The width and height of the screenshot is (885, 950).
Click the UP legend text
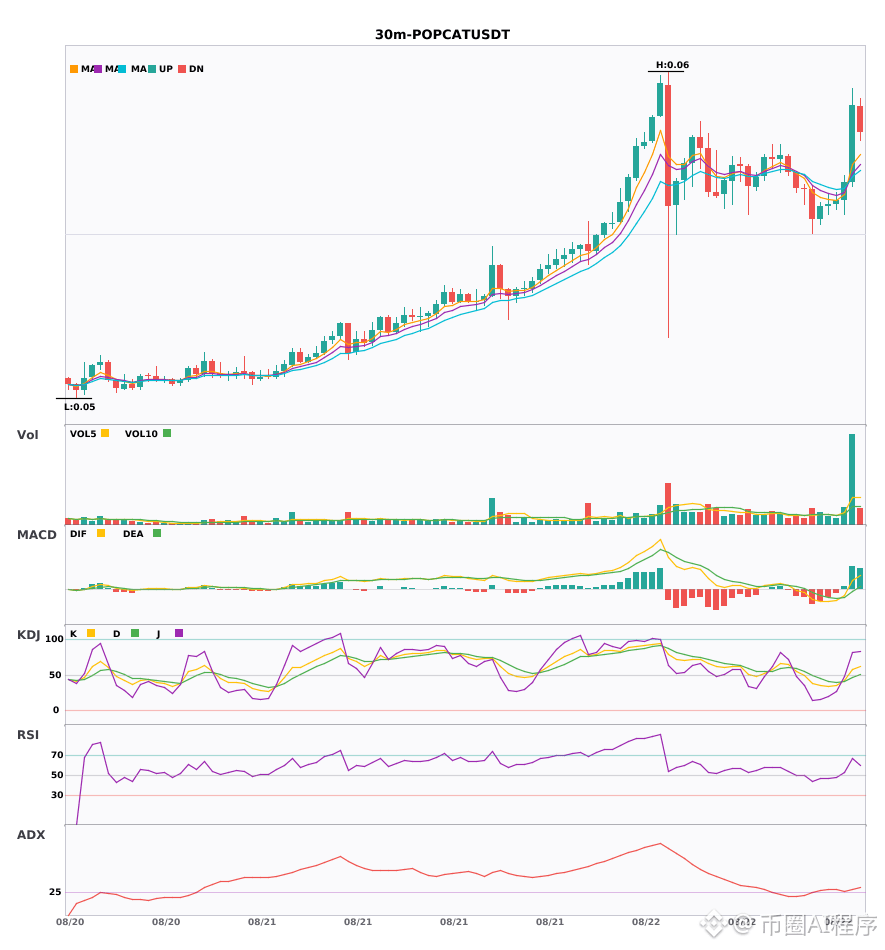point(166,69)
